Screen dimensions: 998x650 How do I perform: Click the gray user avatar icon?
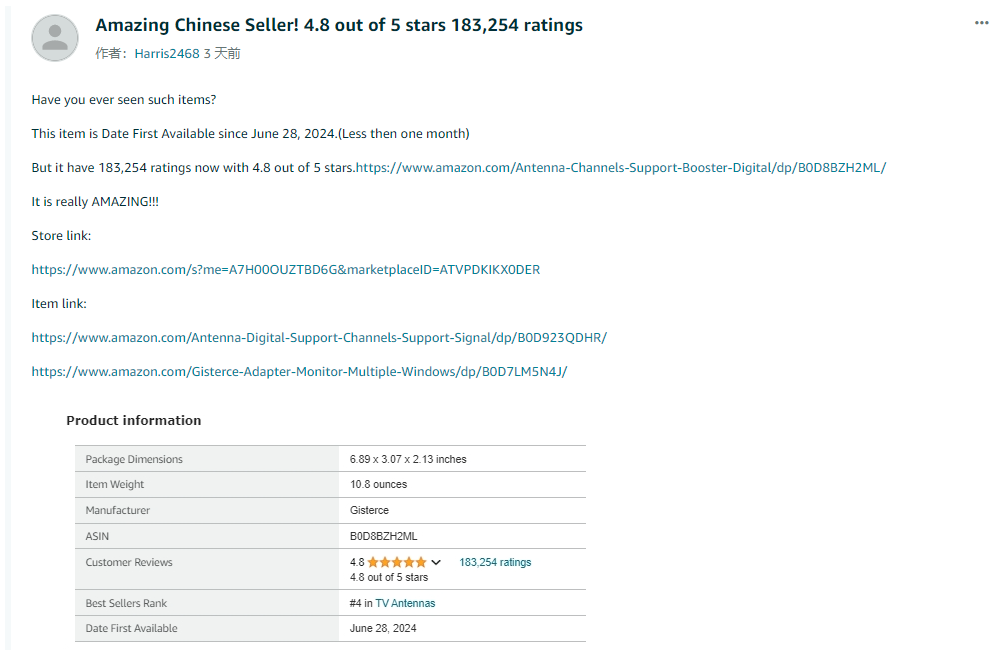pos(55,38)
